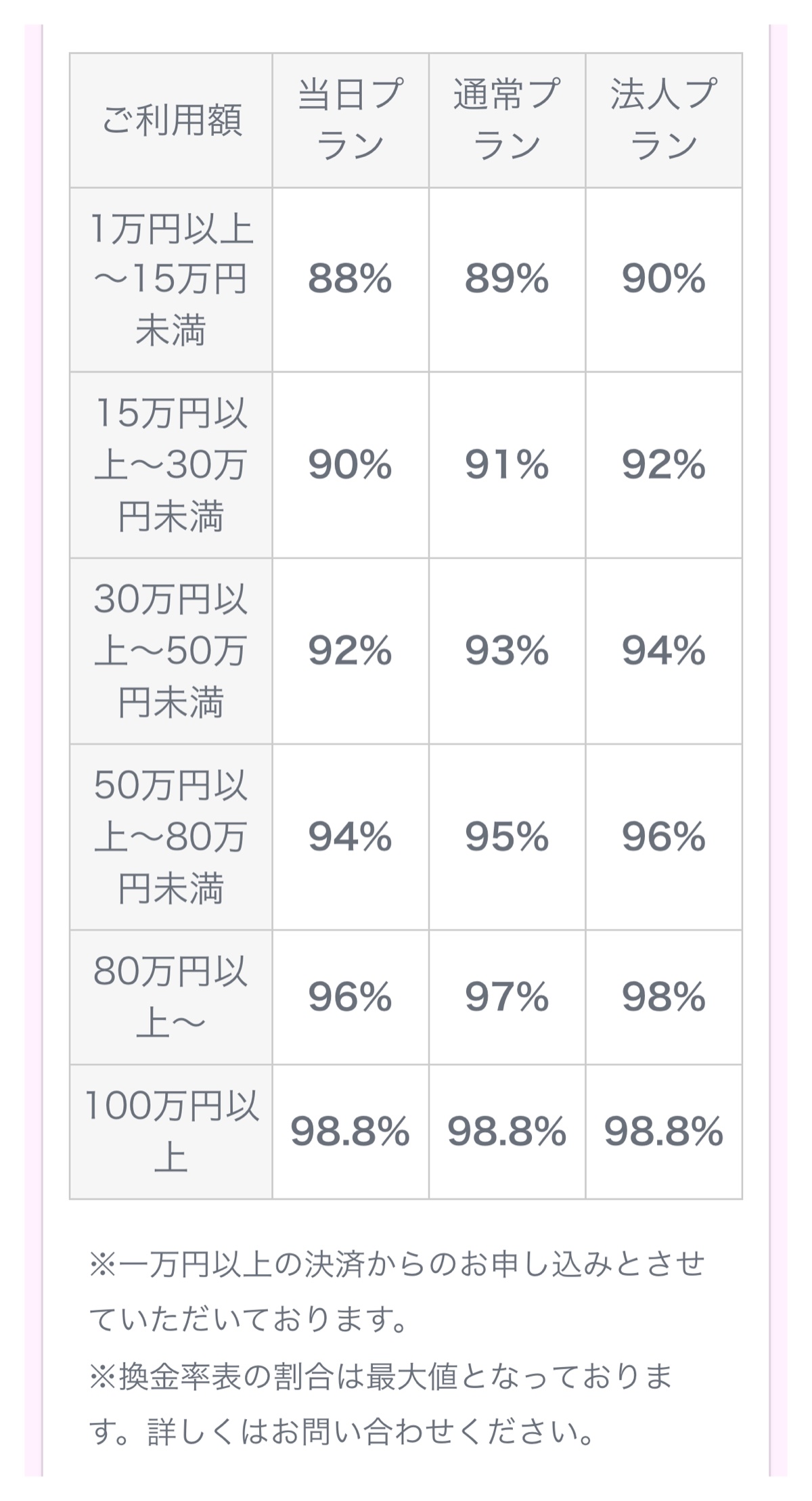The width and height of the screenshot is (812, 1501).
Task: Click the 98% cell in 法人プラン column
Action: tap(664, 998)
